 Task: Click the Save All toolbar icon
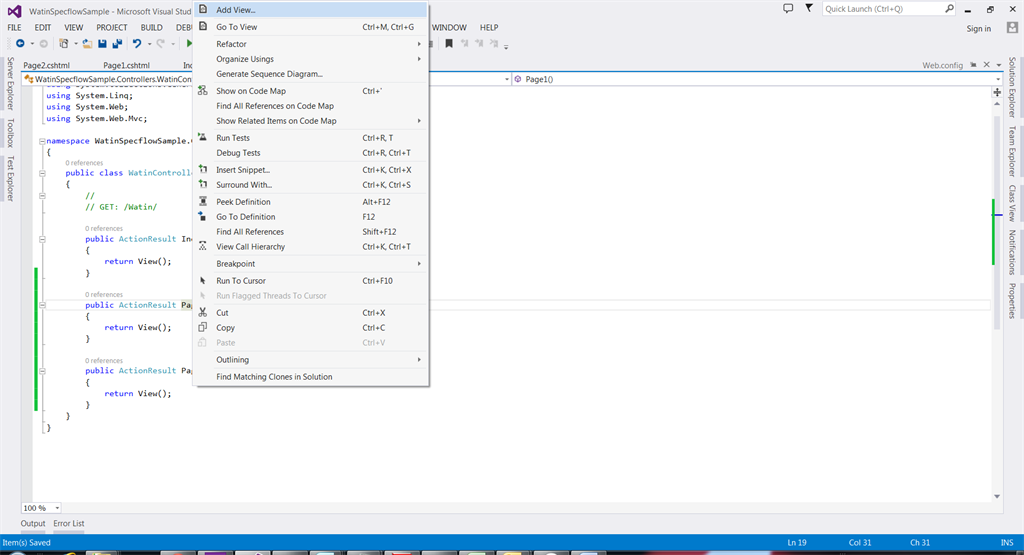point(118,44)
